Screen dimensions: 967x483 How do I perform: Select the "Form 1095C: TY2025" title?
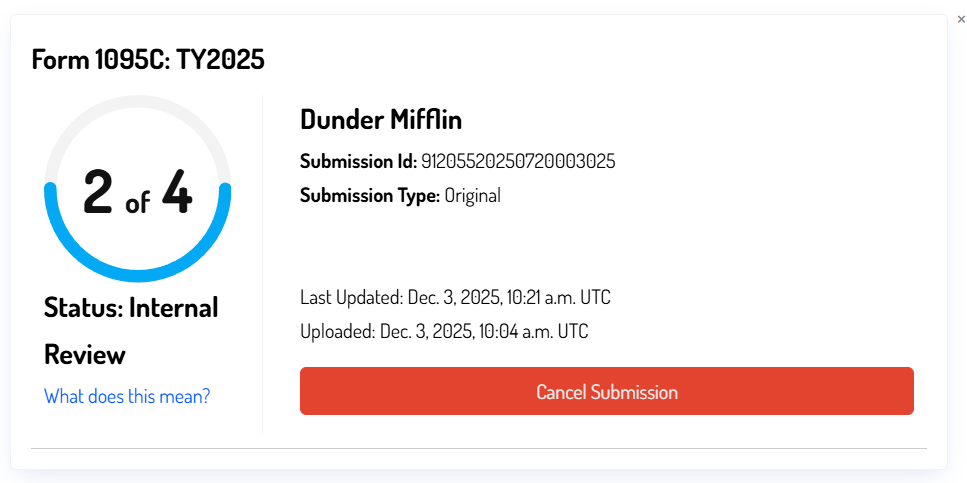pos(148,60)
